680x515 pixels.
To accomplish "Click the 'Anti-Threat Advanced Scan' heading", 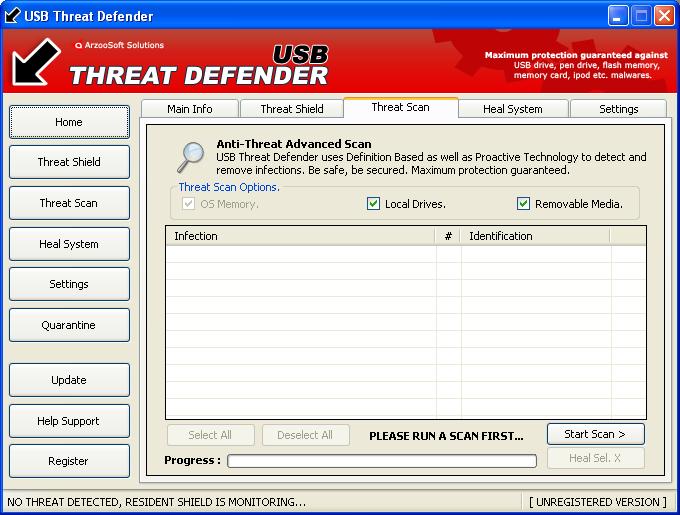I will (x=294, y=143).
